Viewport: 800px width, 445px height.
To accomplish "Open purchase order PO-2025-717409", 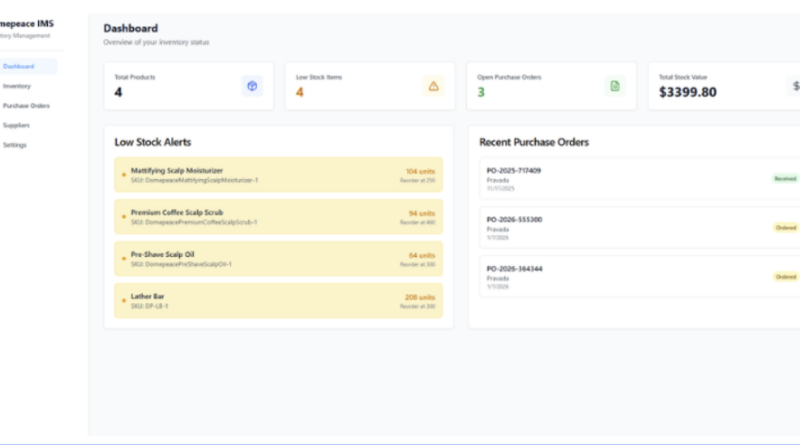I will [640, 179].
